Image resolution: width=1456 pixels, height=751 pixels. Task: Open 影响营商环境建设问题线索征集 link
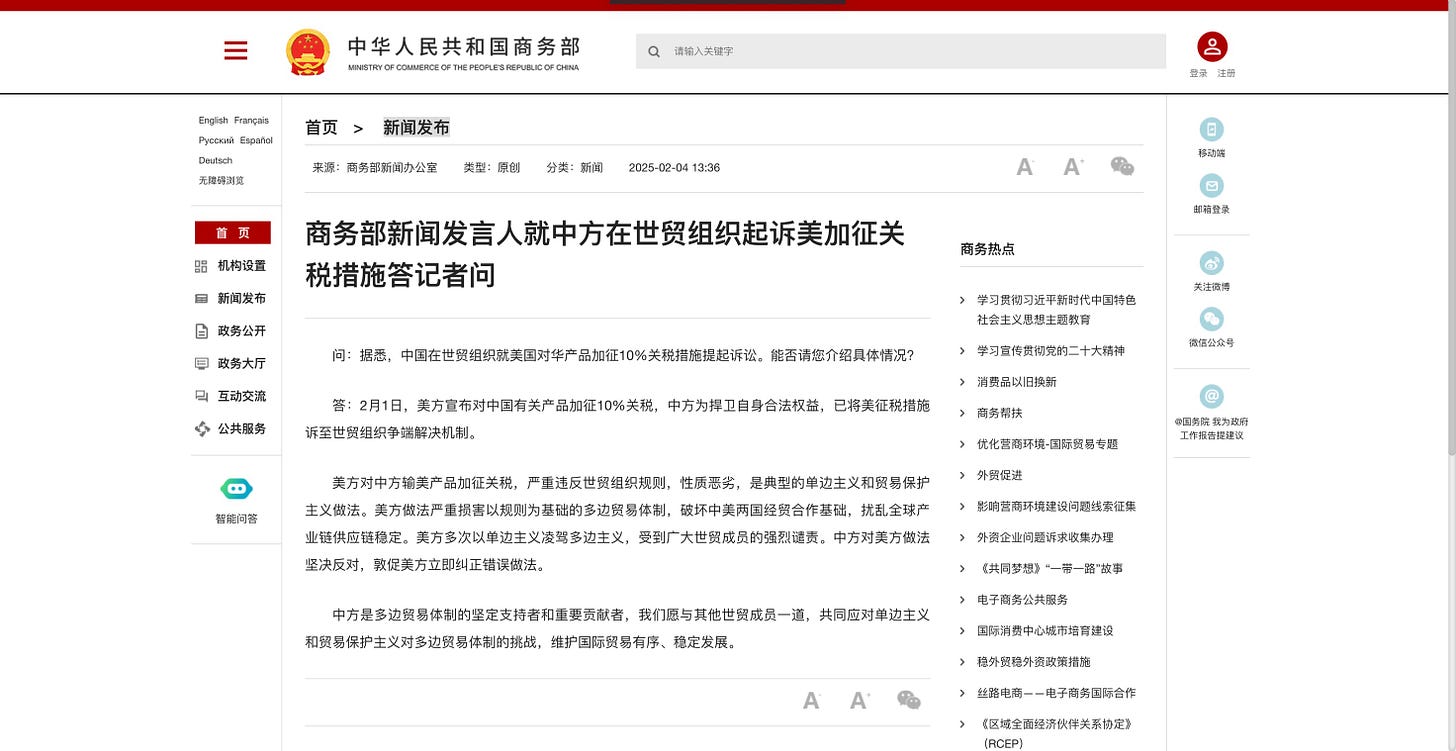click(x=1057, y=506)
